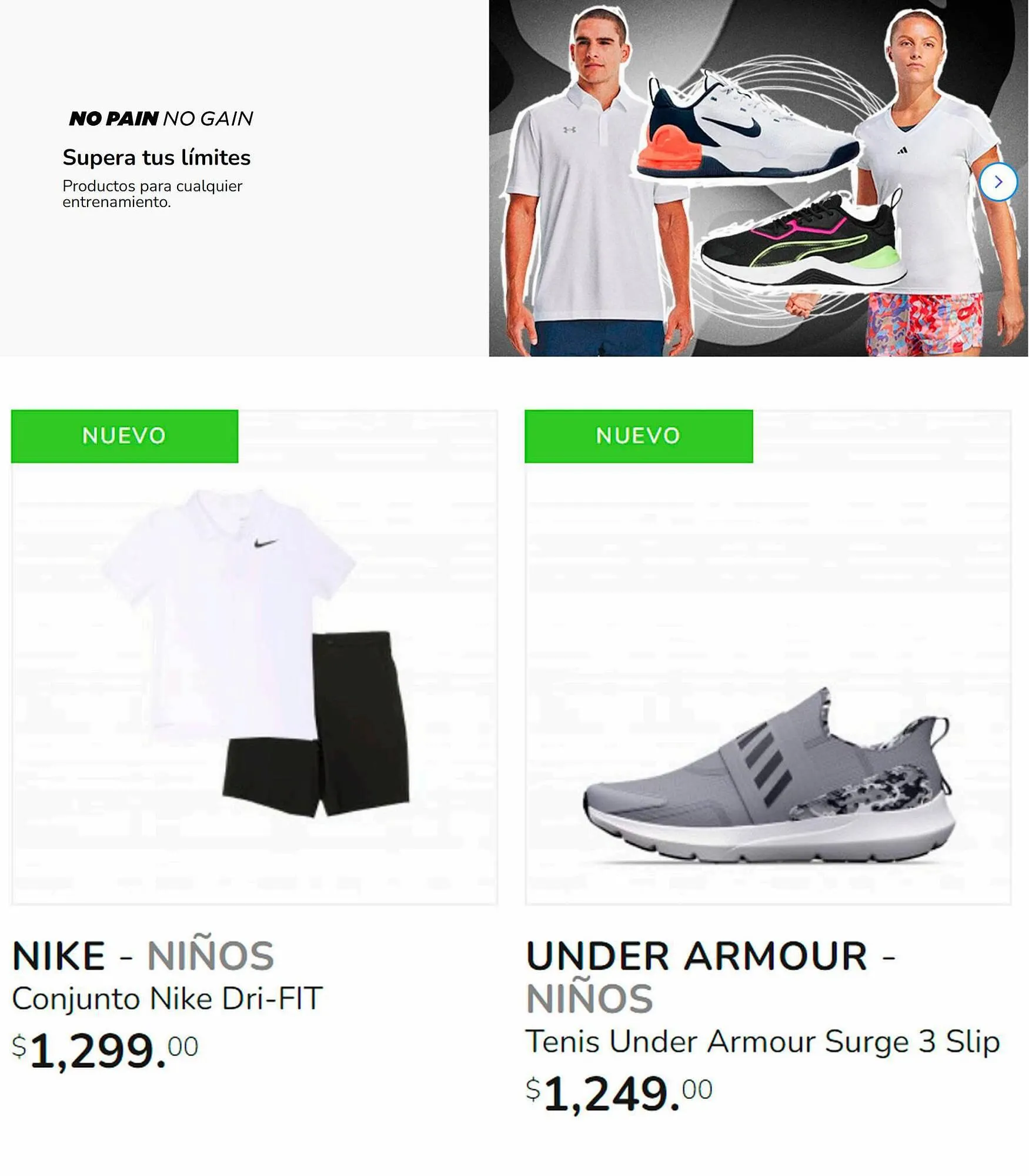This screenshot has width=1029, height=1176.
Task: Click the NO PAIN NO GAIN logo
Action: point(161,119)
